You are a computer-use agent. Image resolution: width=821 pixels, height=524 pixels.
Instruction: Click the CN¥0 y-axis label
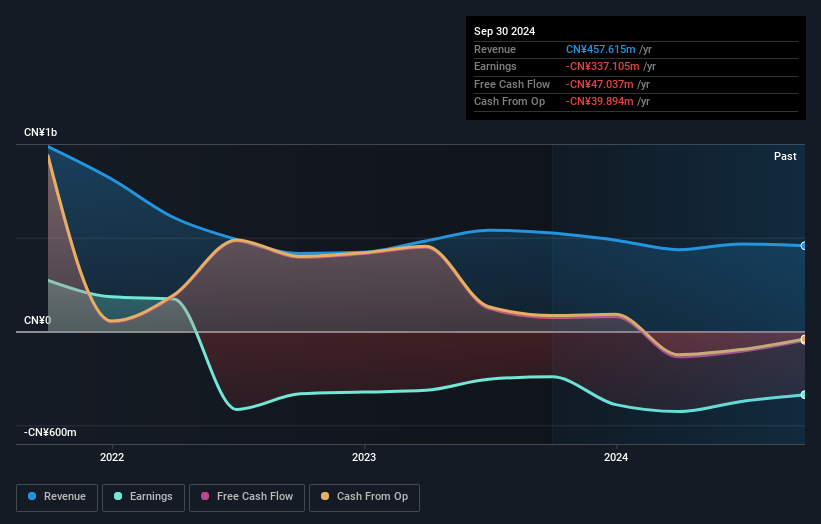pos(37,320)
